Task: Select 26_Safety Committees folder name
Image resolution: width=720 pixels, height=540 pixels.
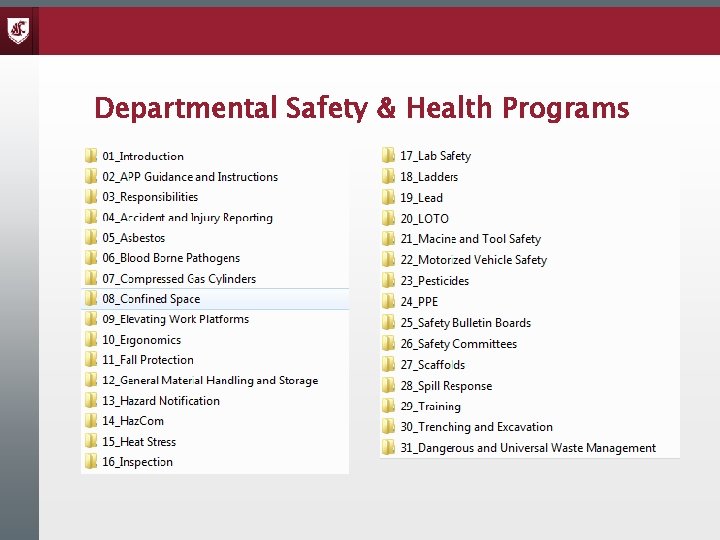Action: pyautogui.click(x=458, y=344)
